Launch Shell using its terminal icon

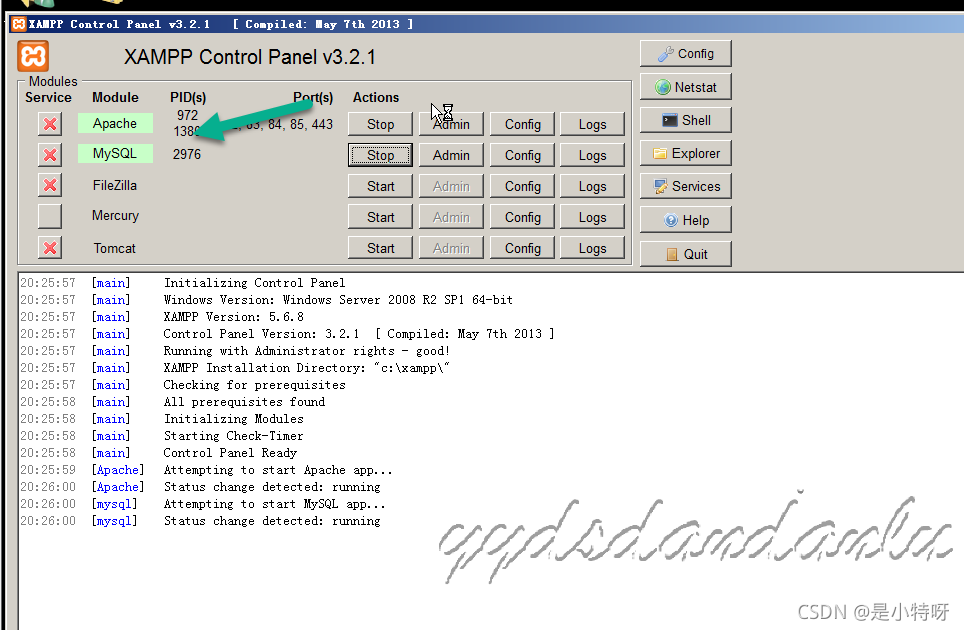point(685,120)
